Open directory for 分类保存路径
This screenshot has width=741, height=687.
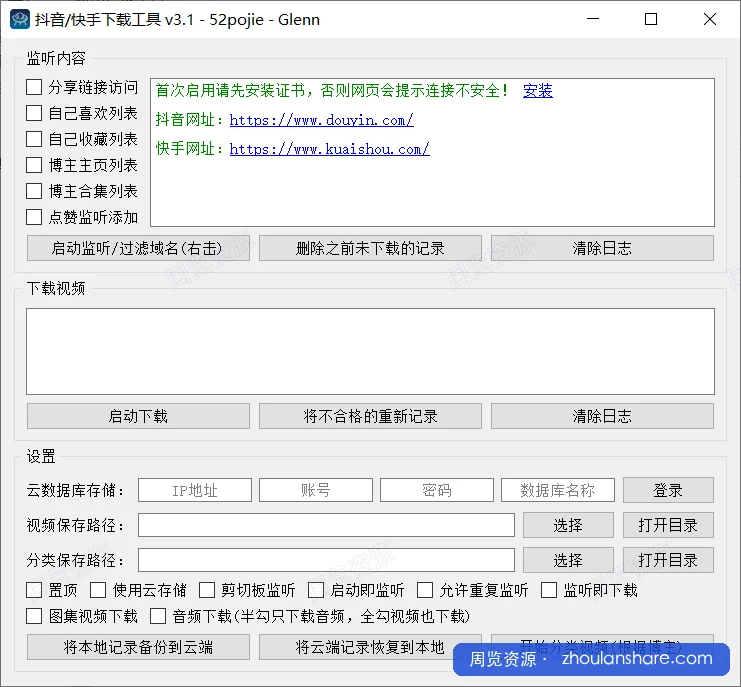coord(668,560)
